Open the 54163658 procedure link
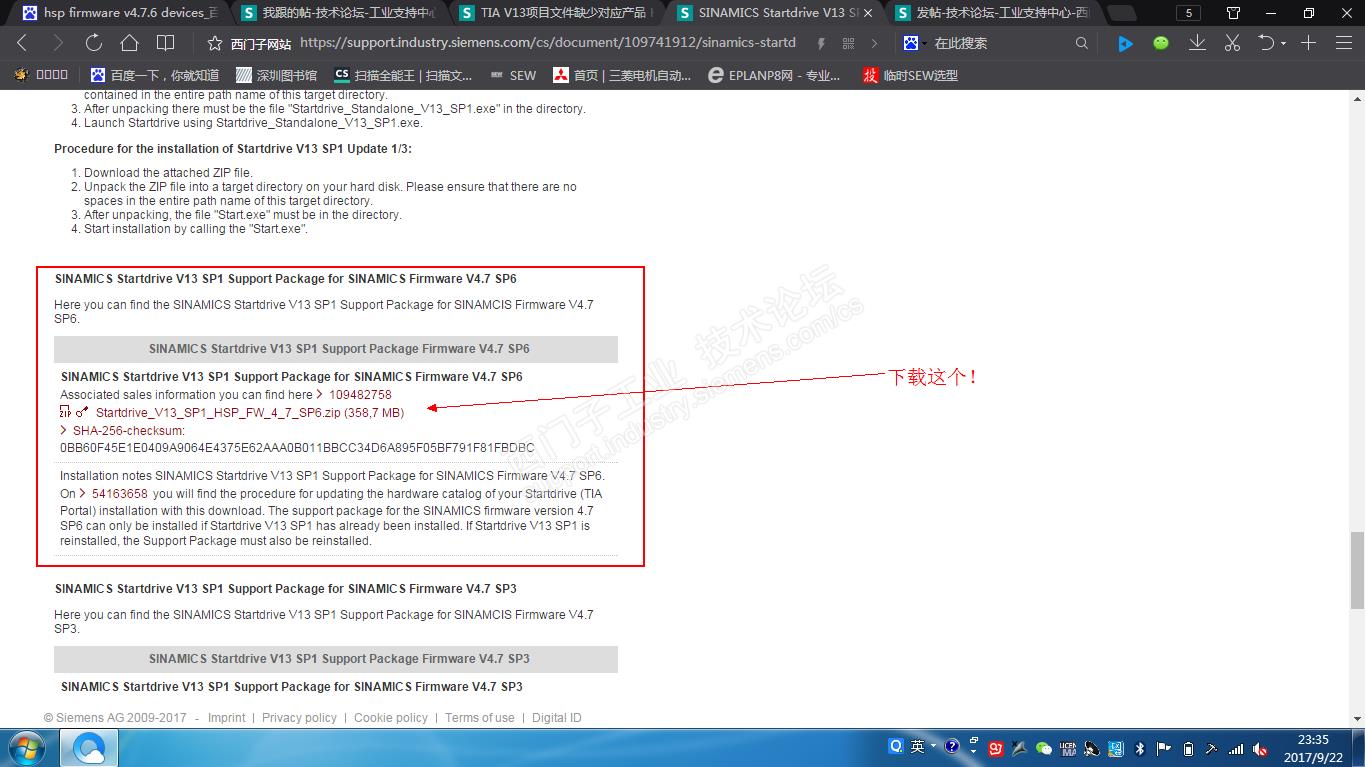This screenshot has height=767, width=1365. coord(119,494)
